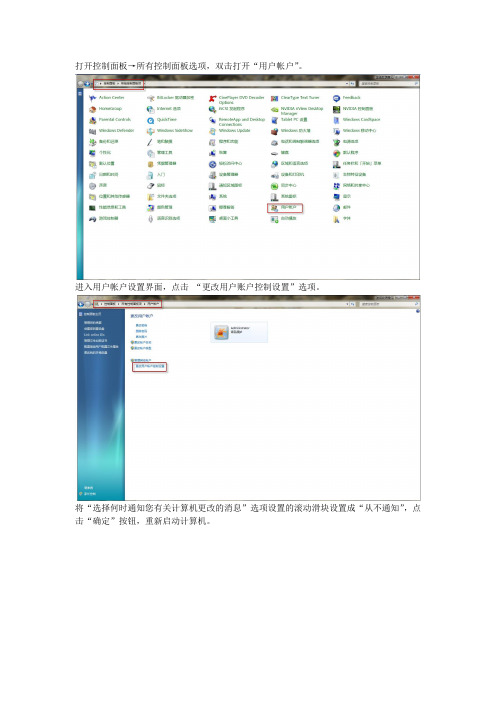Click 用户帐户 breadcrumb in second window address bar
The width and height of the screenshot is (496, 702).
pos(153,304)
